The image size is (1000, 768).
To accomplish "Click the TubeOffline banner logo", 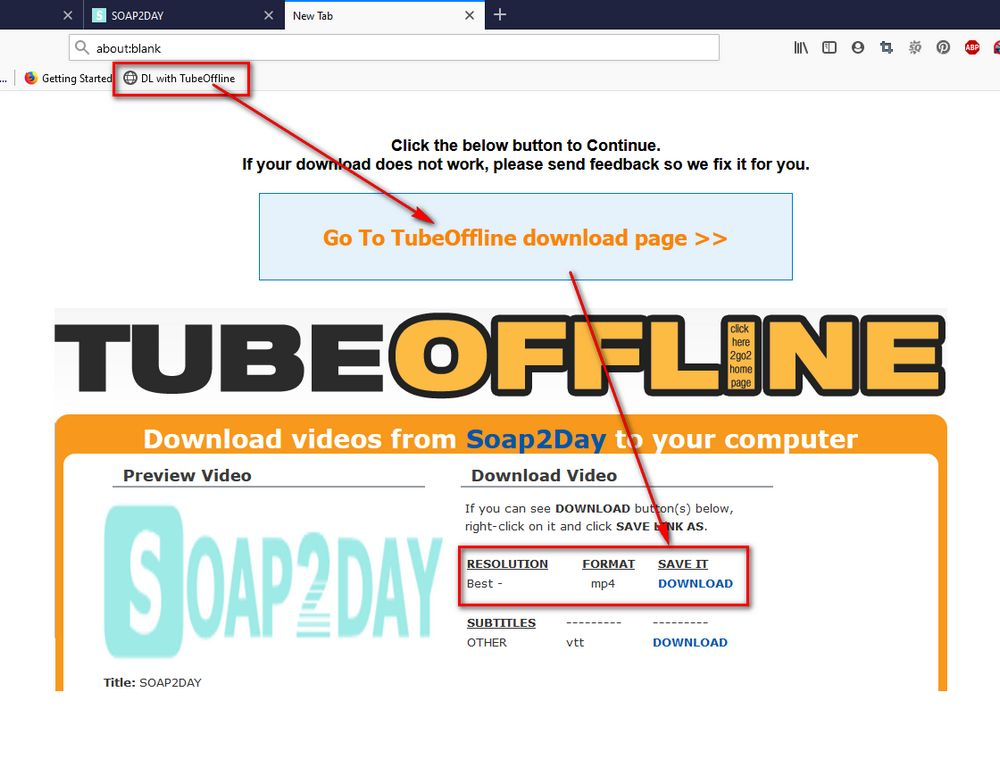I will point(500,355).
